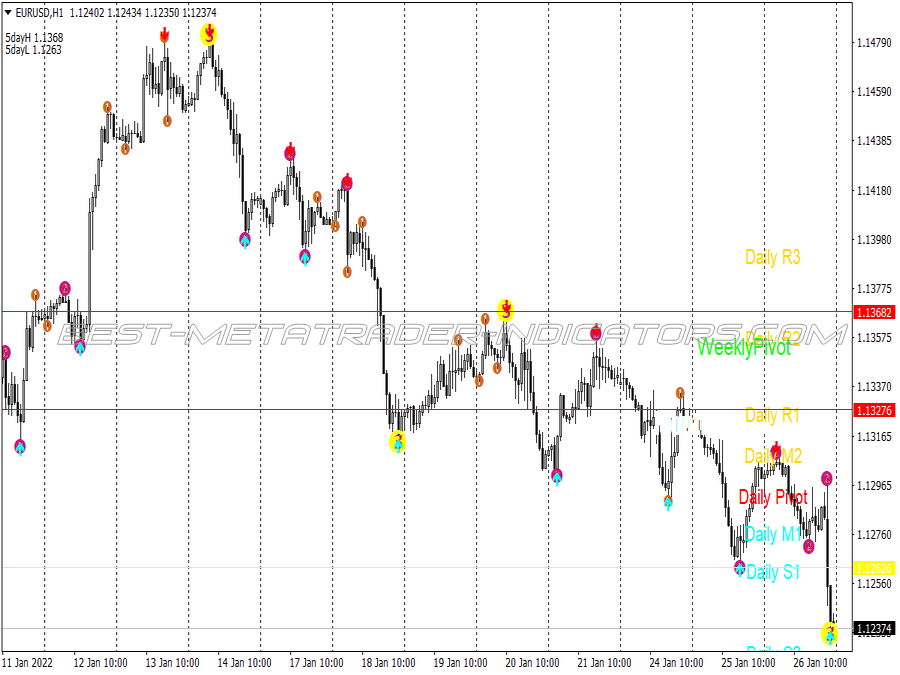Click the yellow-circled buy signal at the 18 Jan low

coord(398,443)
